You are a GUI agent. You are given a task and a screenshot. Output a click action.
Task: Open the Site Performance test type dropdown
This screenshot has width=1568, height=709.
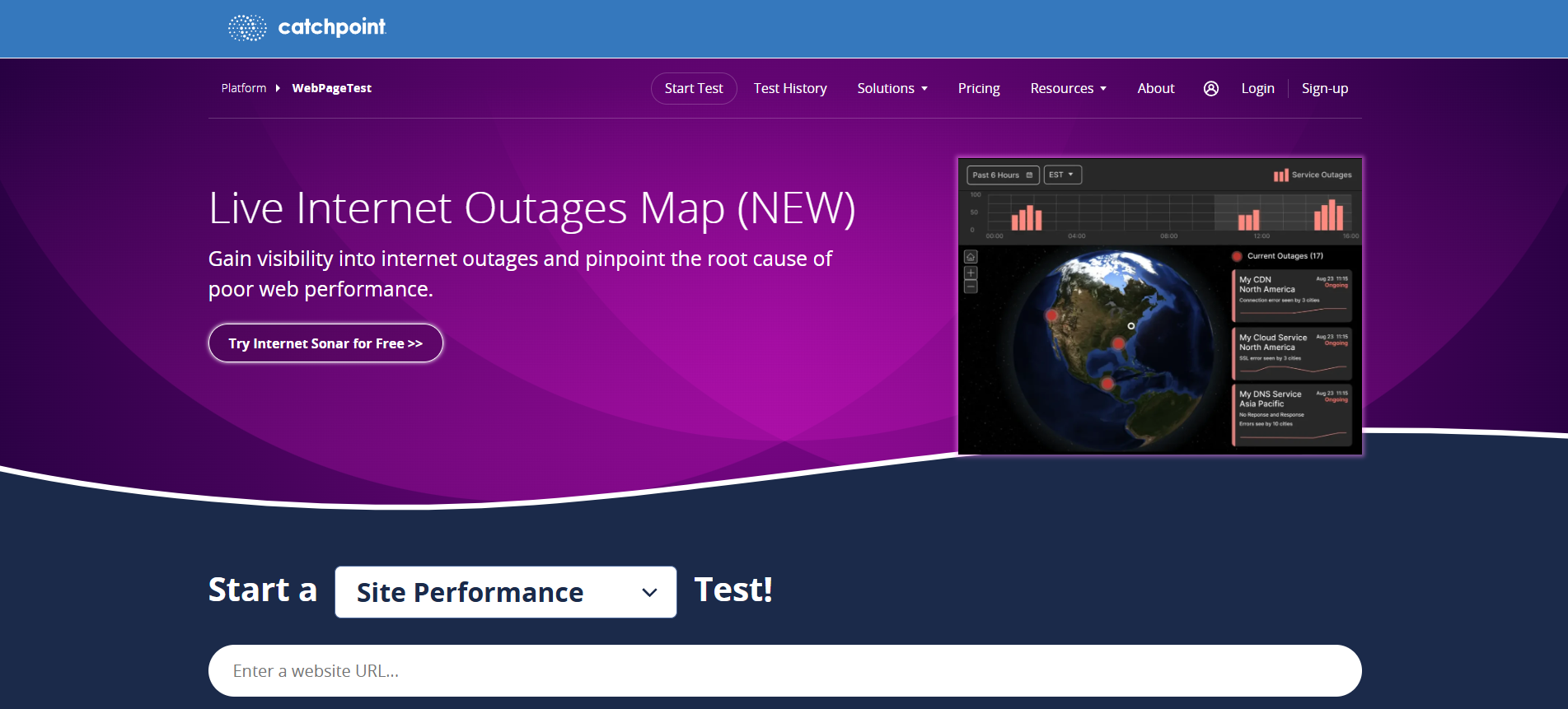tap(506, 592)
